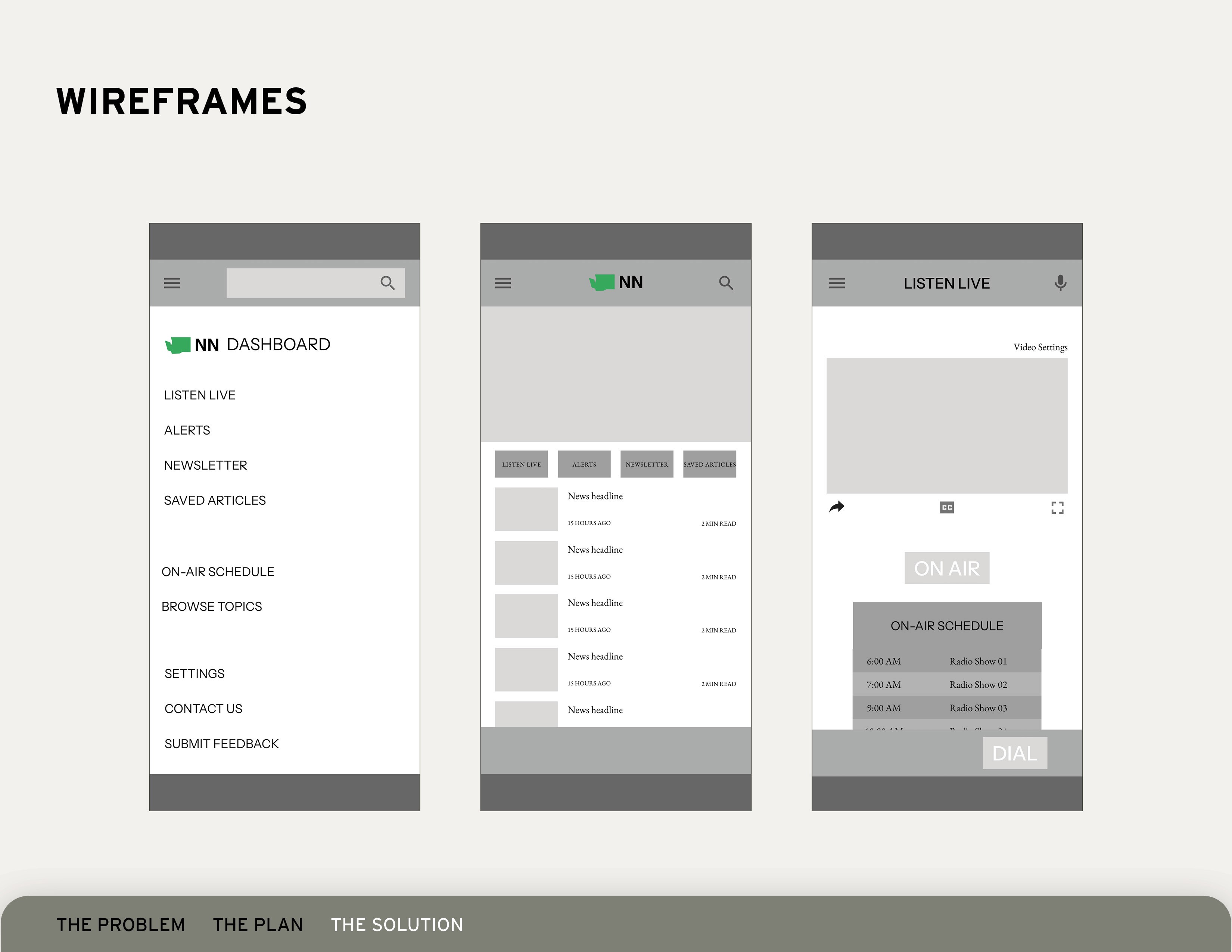Open hamburger menu on Listen Live screen
The width and height of the screenshot is (1232, 952).
pyautogui.click(x=837, y=283)
